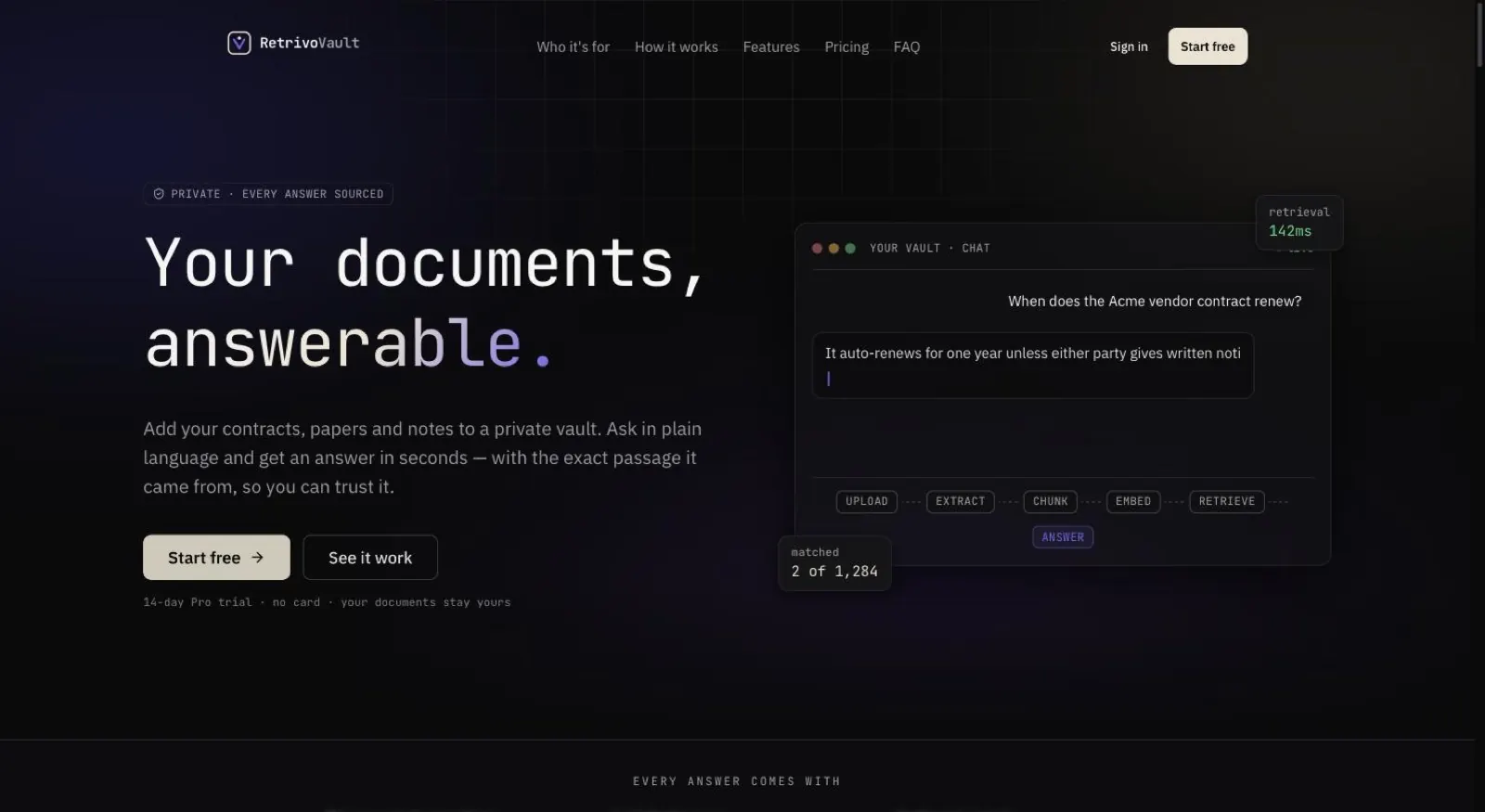This screenshot has width=1485, height=812.
Task: Open the Pricing nav link
Action: [846, 46]
